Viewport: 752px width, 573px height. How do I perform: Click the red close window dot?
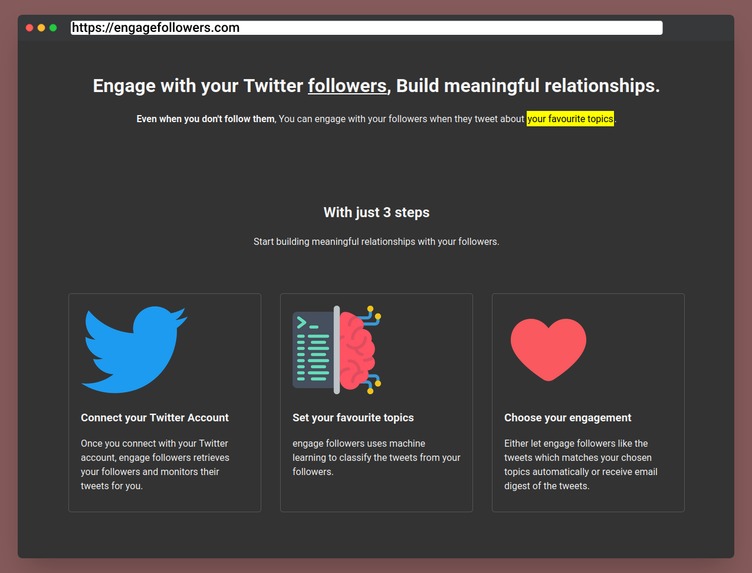[x=29, y=28]
